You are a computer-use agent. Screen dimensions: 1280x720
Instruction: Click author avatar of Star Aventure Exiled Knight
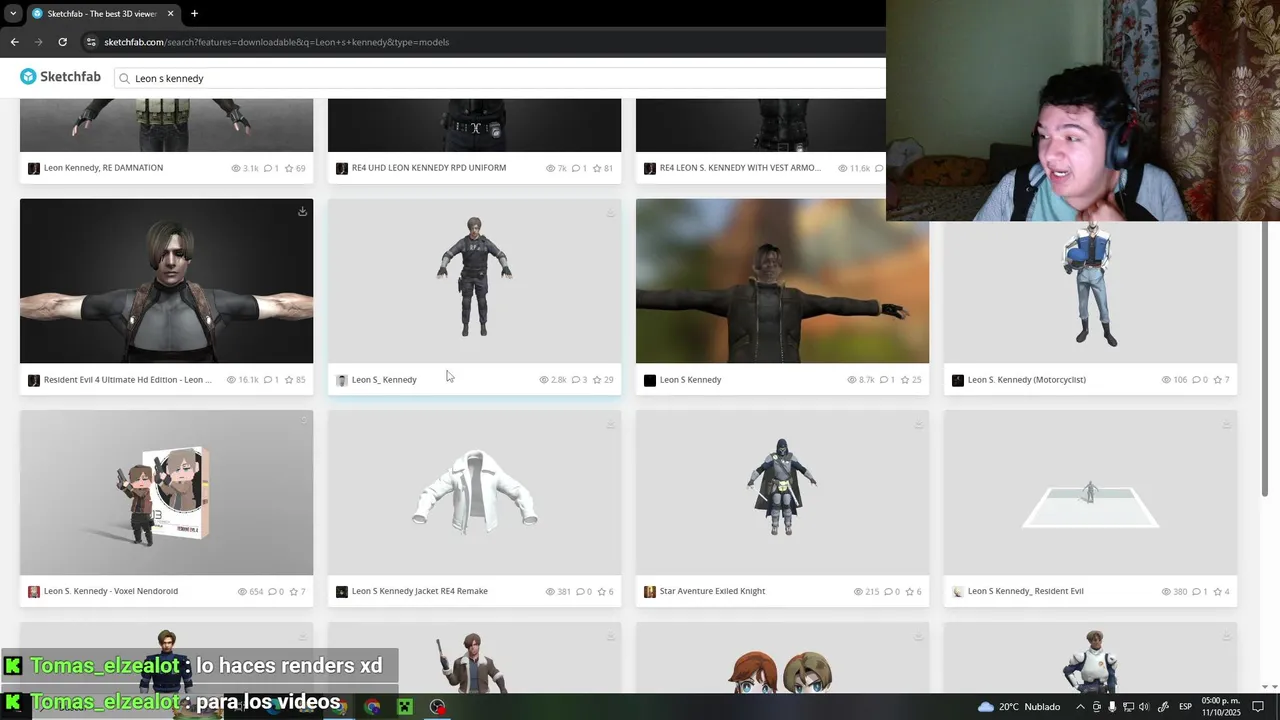[650, 591]
